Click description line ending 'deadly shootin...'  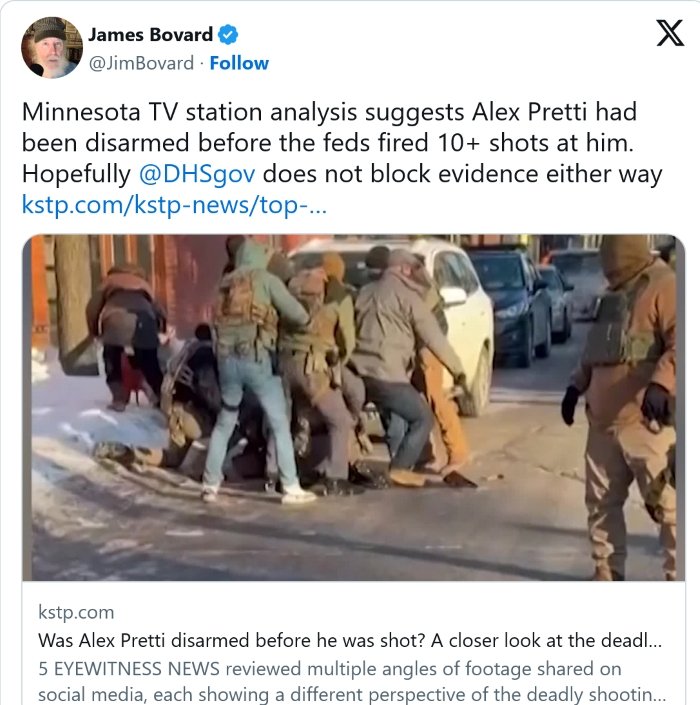coord(352,694)
